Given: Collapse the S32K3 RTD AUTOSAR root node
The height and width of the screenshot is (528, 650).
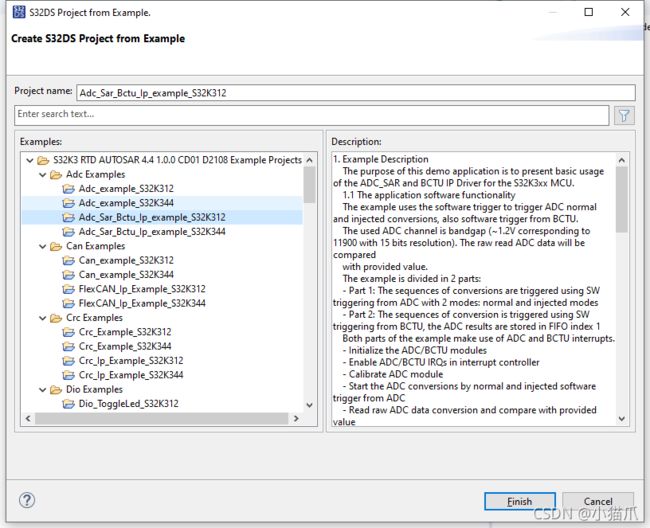Looking at the screenshot, I should [x=29, y=160].
